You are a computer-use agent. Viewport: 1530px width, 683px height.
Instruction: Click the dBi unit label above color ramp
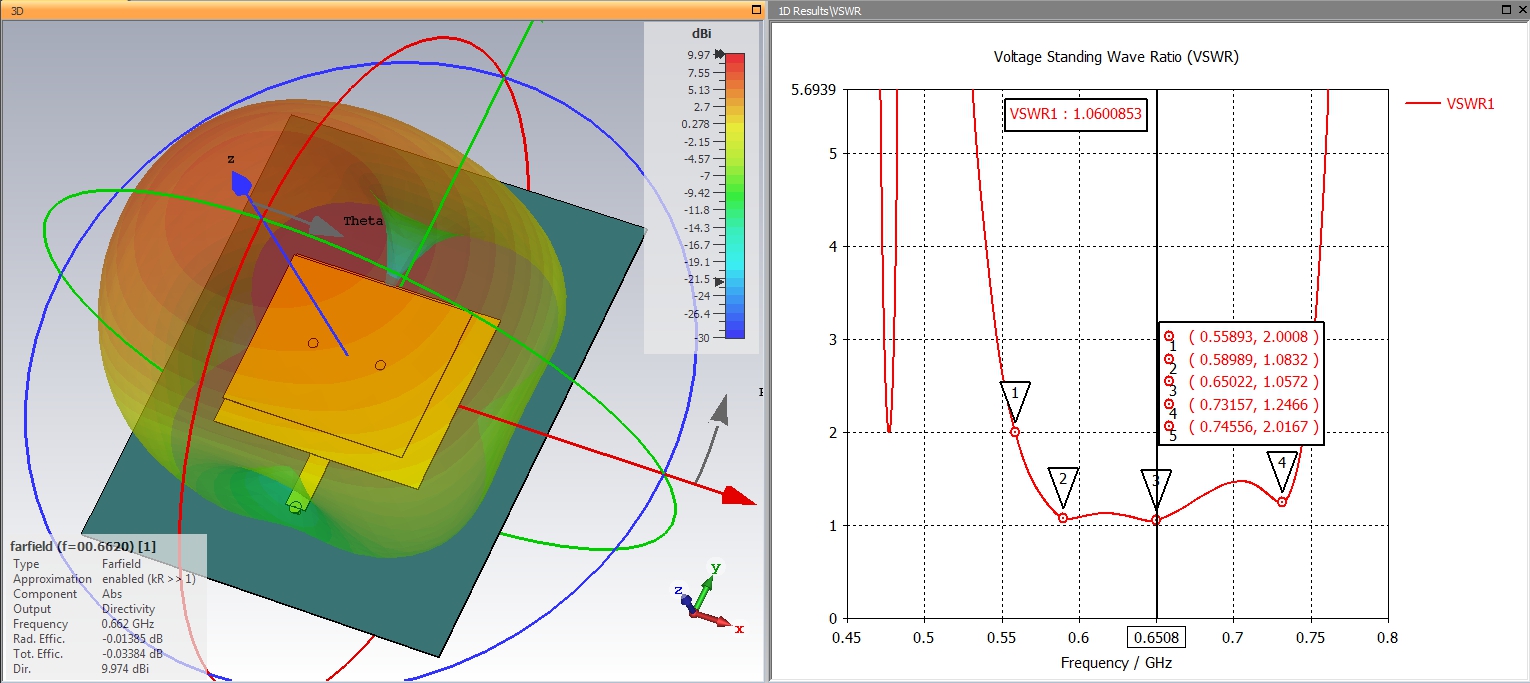(x=701, y=35)
